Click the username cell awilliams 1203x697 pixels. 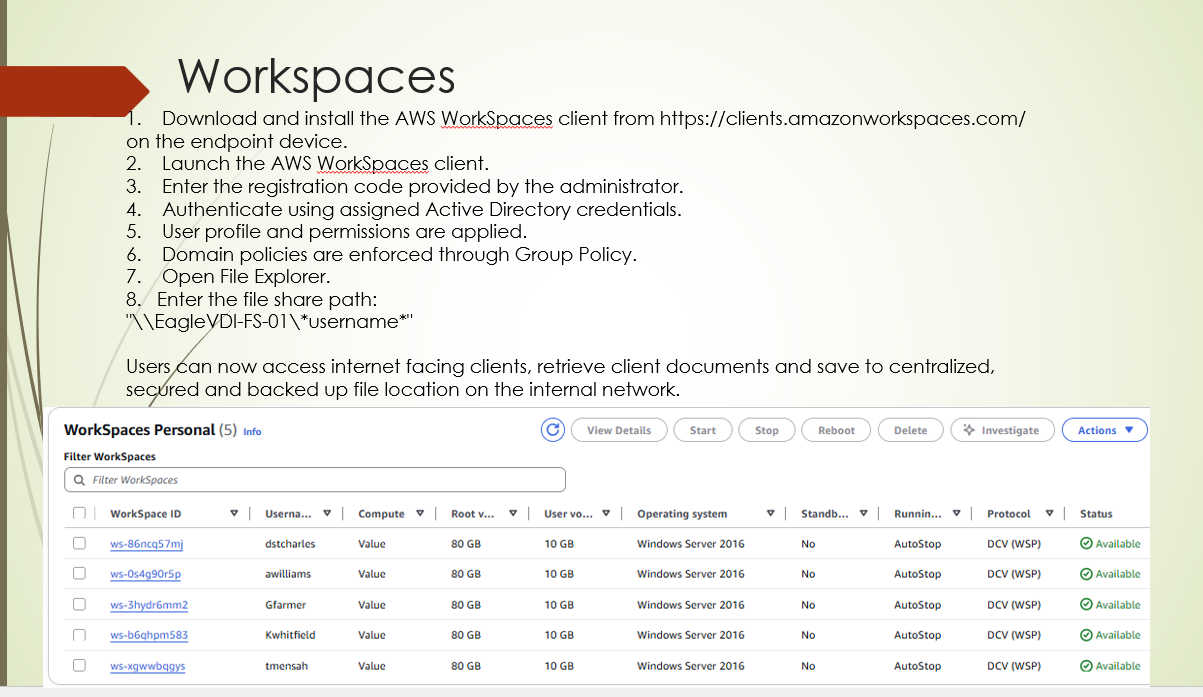click(x=288, y=574)
